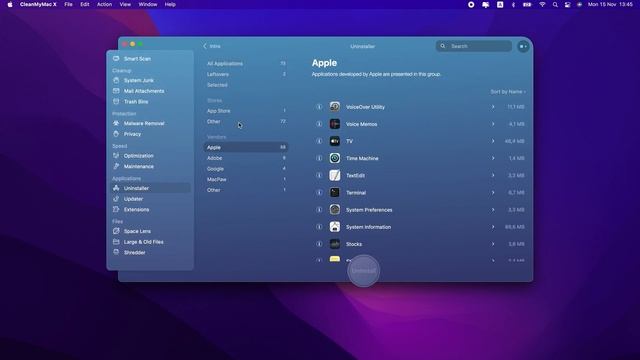
Task: Click the info circle next to Time Machine
Action: [319, 158]
